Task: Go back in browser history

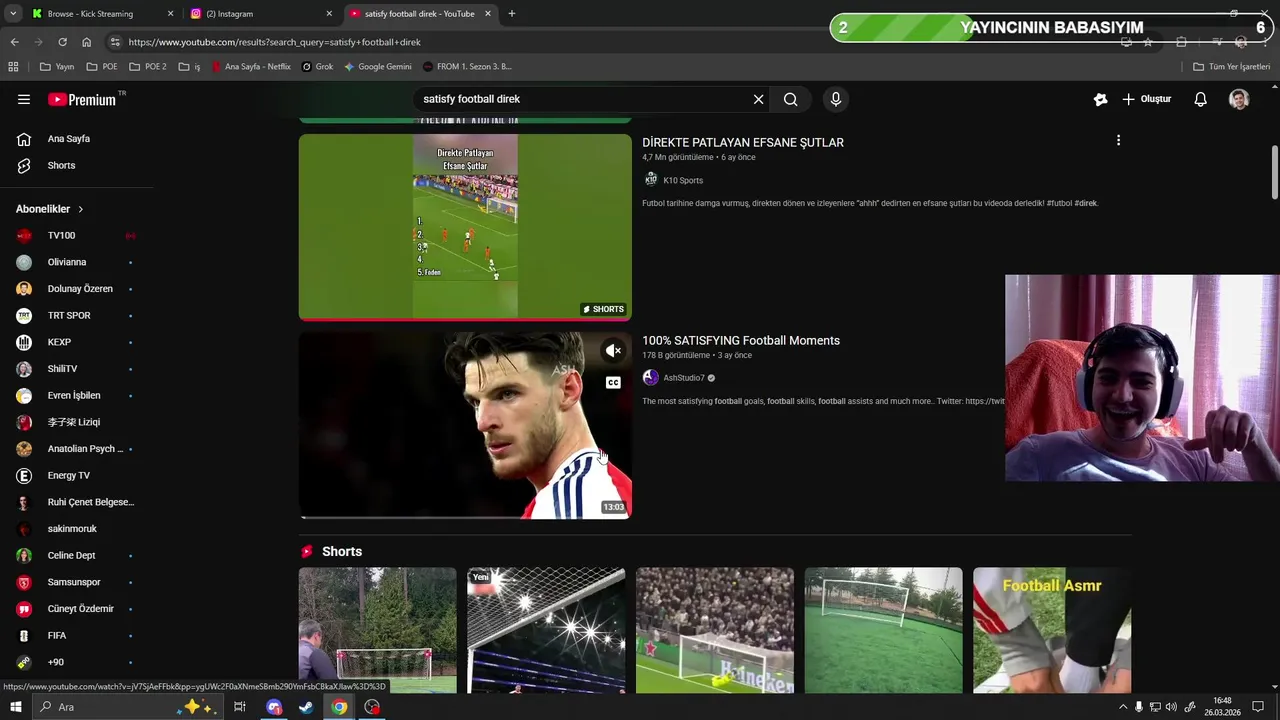Action: [x=14, y=42]
